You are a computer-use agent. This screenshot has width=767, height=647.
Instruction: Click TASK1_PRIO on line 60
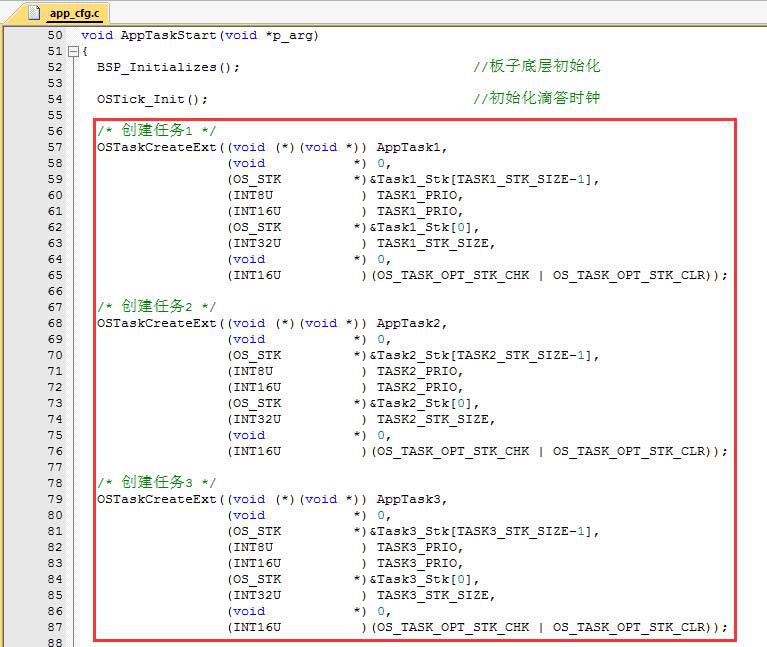tap(417, 195)
